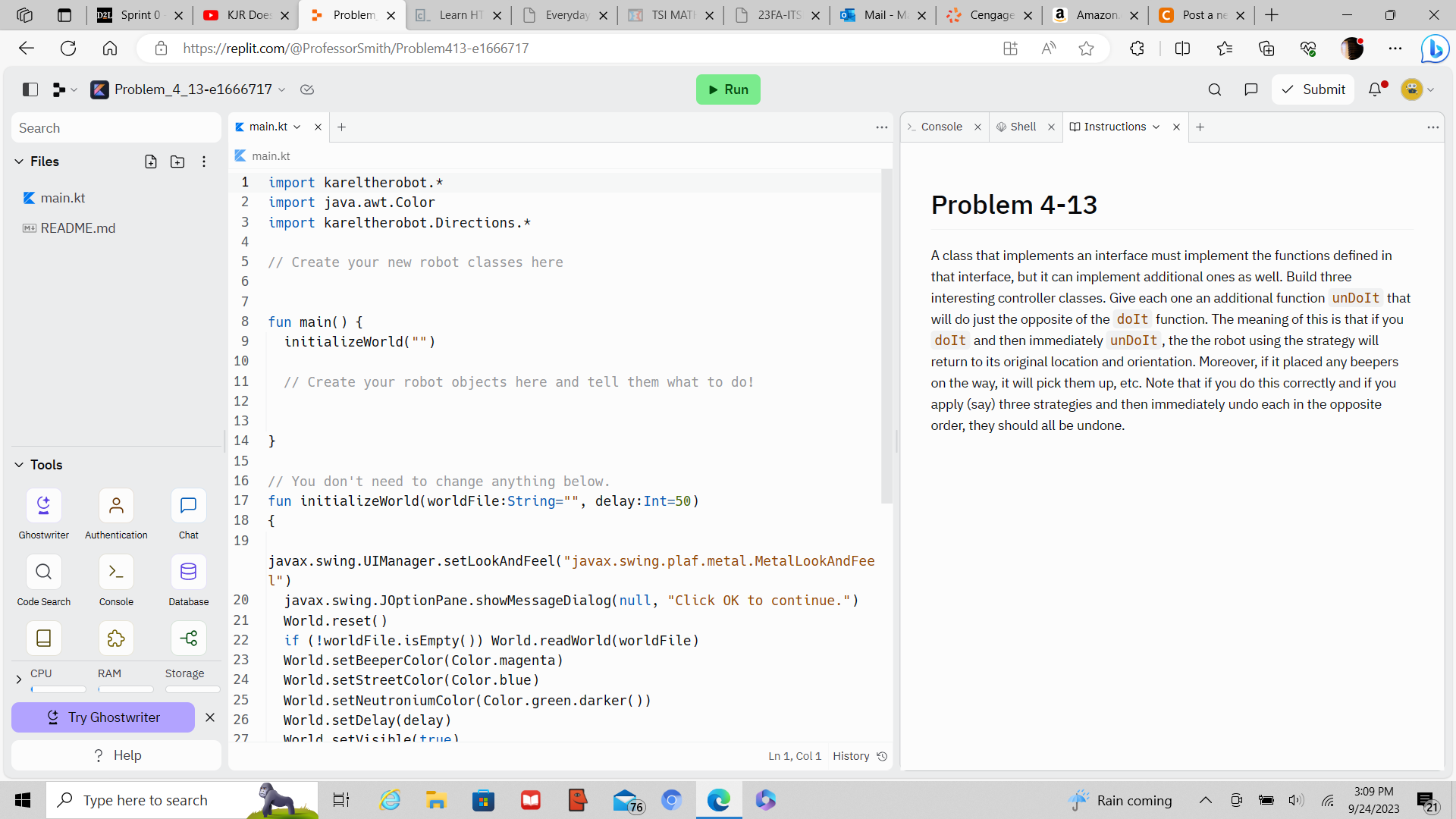Create a new file in the Files panel
Viewport: 1456px width, 819px height.
150,162
